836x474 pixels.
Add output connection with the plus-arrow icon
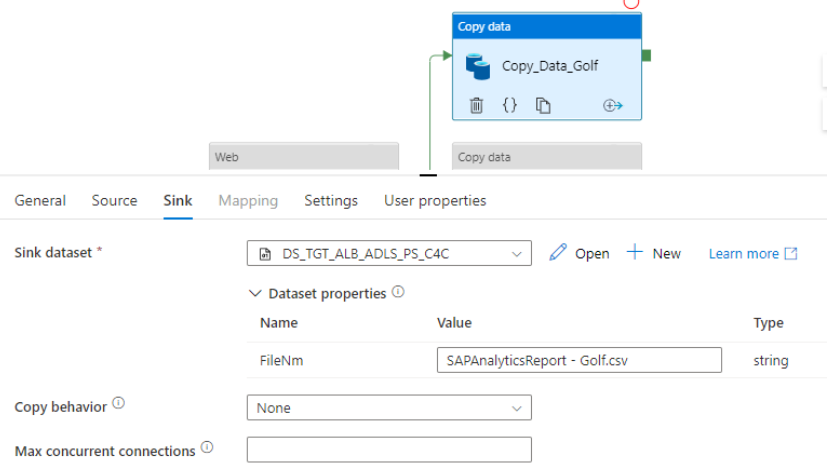click(x=613, y=105)
